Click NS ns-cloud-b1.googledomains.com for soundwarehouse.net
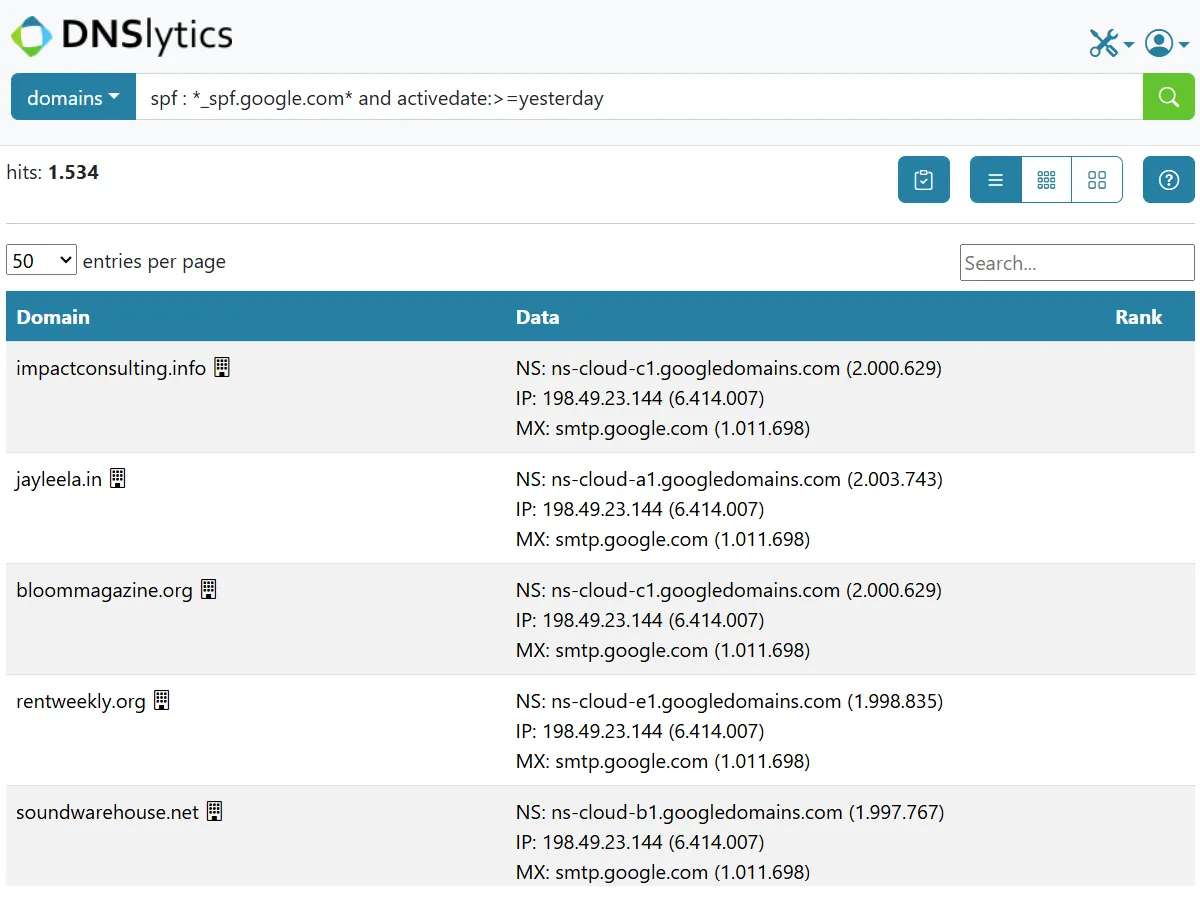The image size is (1200, 900). [x=697, y=812]
